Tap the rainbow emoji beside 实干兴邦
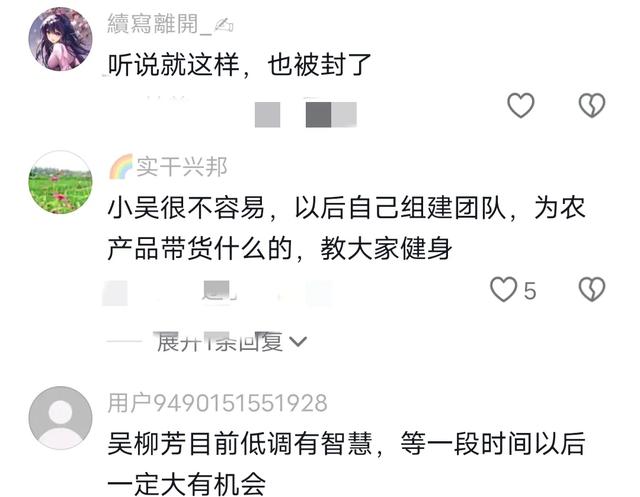This screenshot has height=497, width=640. (121, 166)
